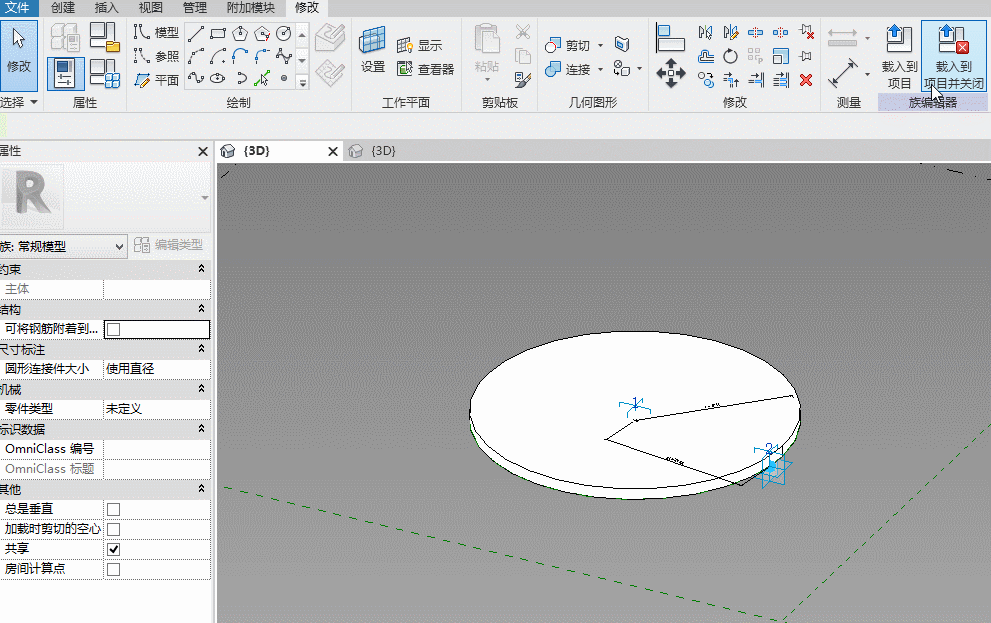Viewport: 991px width, 623px height.
Task: Toggle 可将钢筋附着到 checkbox
Action: click(114, 329)
